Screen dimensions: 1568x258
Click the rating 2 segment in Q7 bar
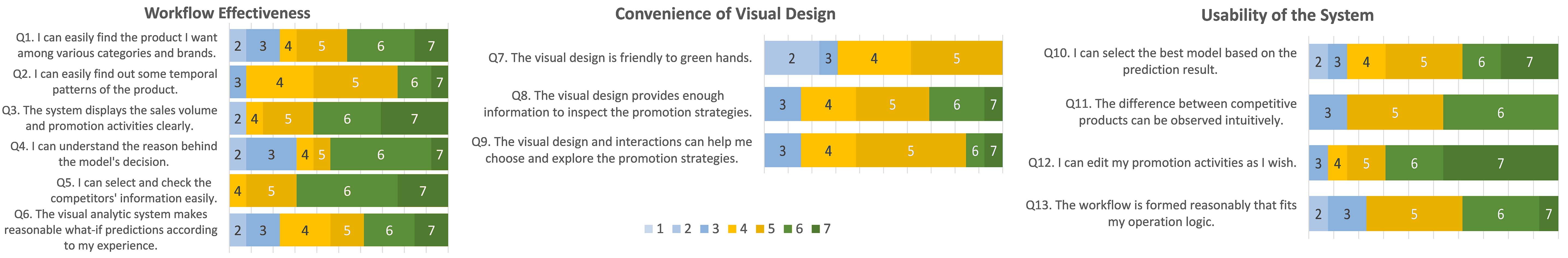pos(791,58)
